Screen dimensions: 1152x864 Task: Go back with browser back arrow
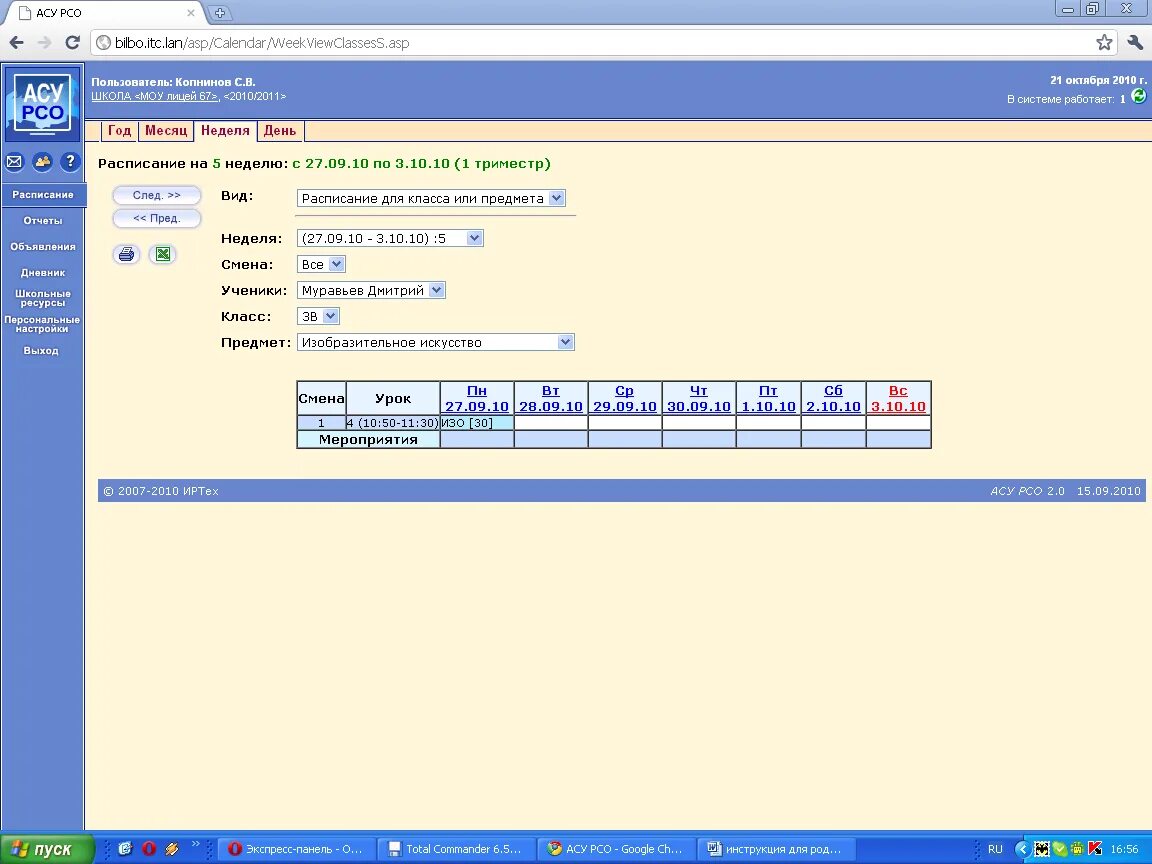click(x=16, y=43)
